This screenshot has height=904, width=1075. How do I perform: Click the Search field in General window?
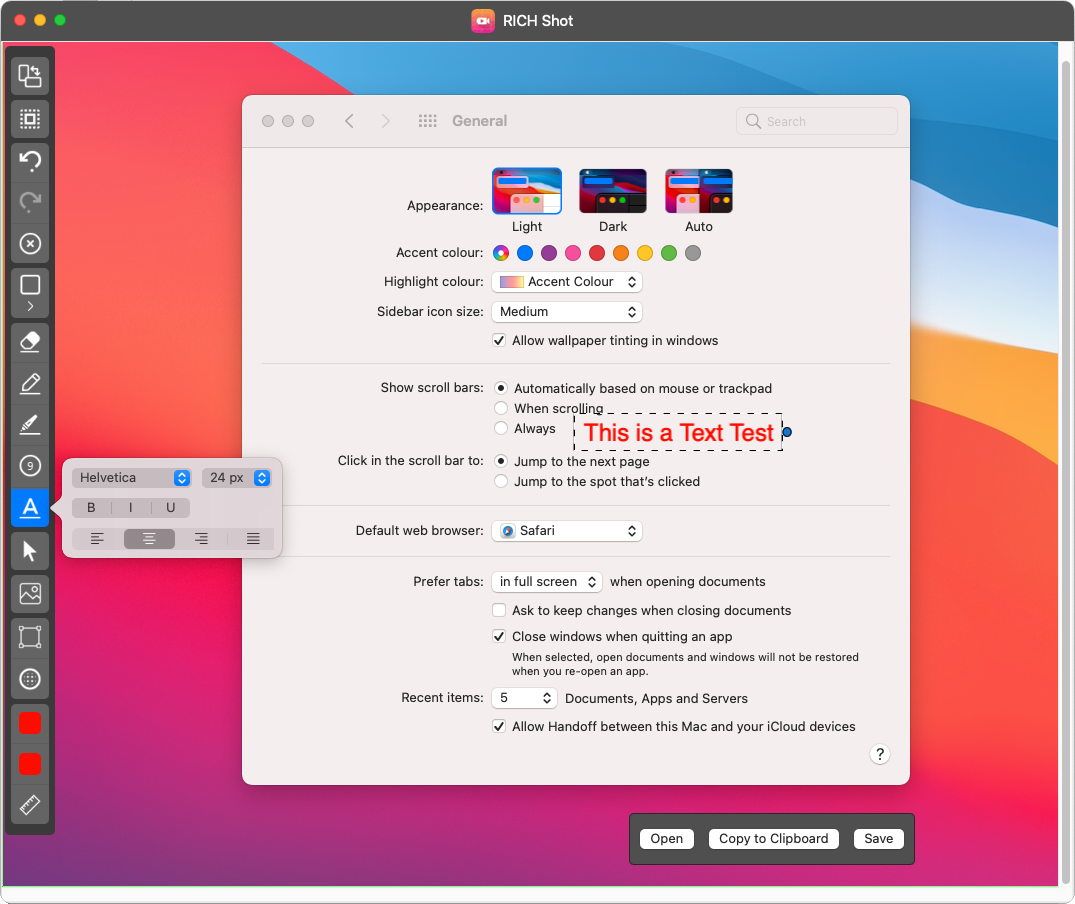click(x=817, y=121)
